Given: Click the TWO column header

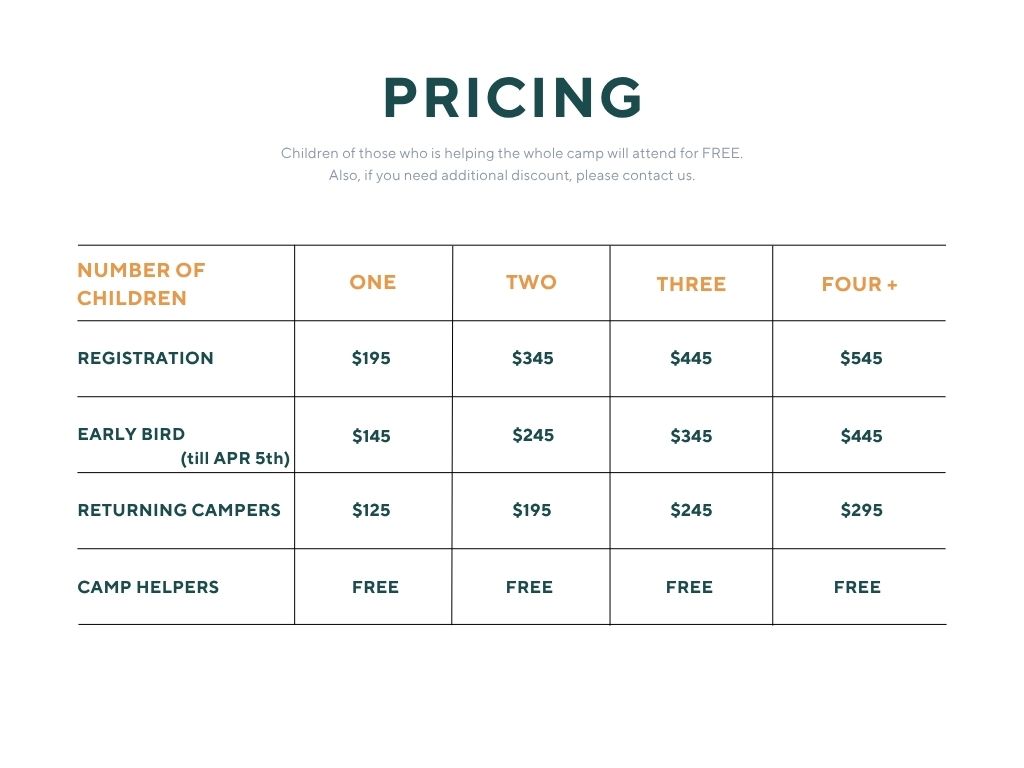Looking at the screenshot, I should point(531,283).
